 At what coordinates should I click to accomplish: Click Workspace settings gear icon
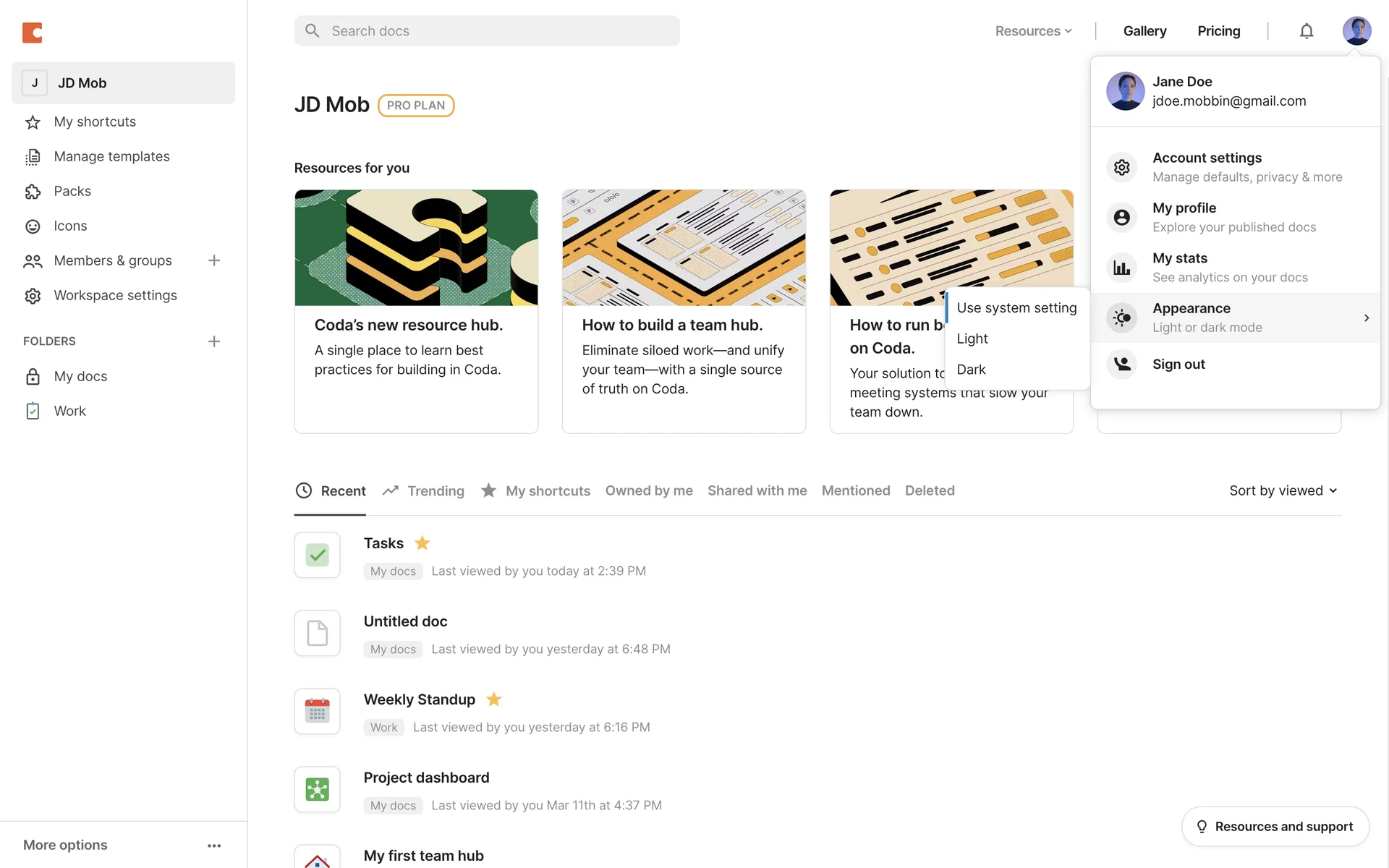tap(33, 296)
